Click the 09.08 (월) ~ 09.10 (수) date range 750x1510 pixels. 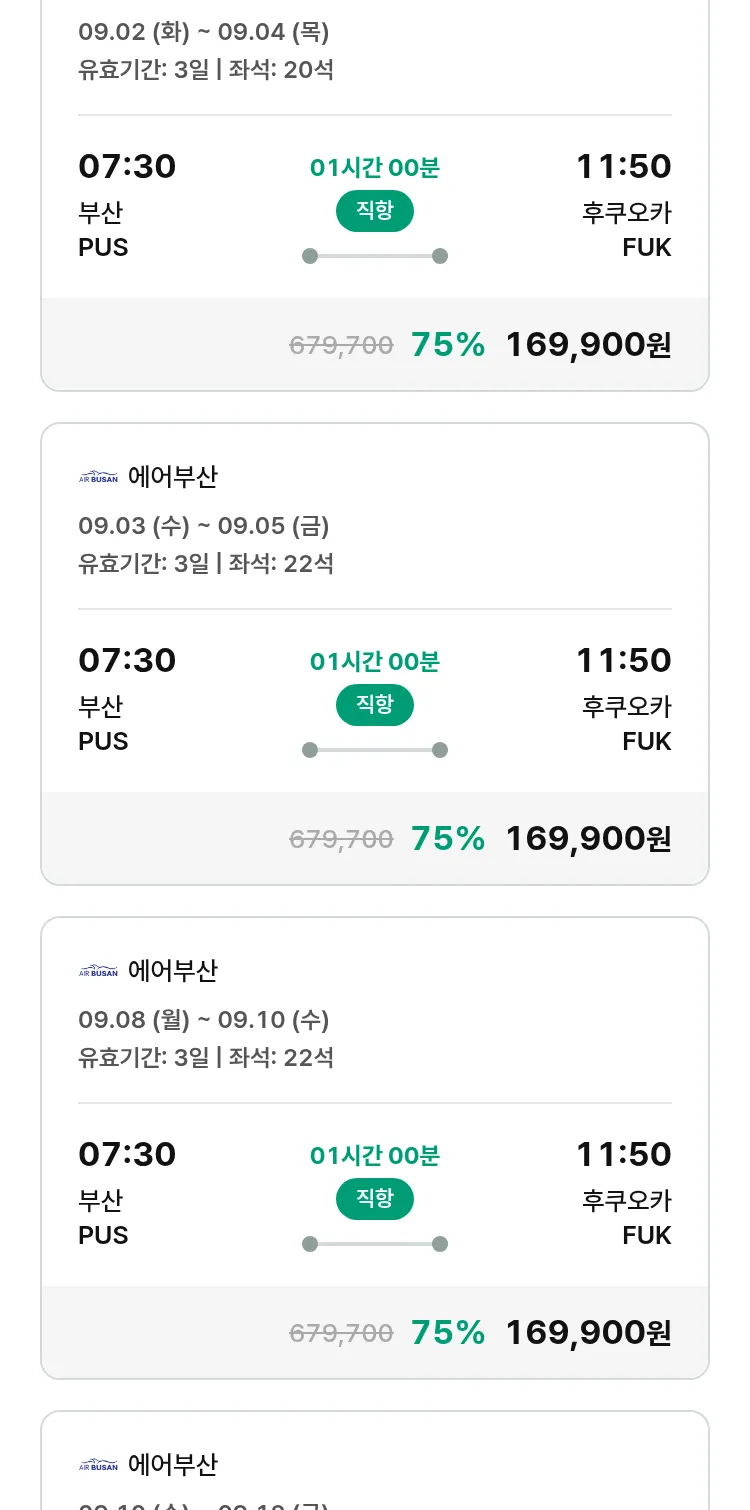[x=204, y=1020]
